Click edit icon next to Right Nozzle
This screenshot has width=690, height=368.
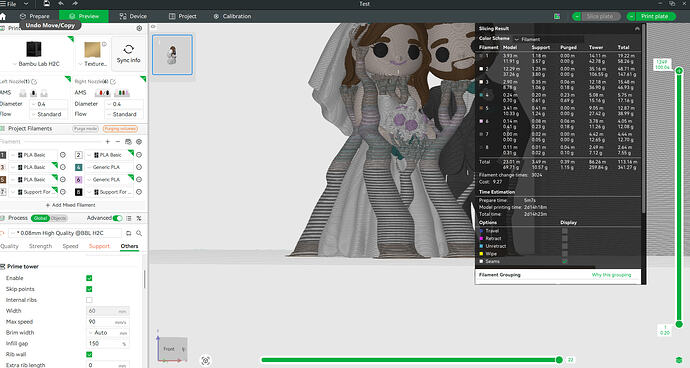click(113, 82)
